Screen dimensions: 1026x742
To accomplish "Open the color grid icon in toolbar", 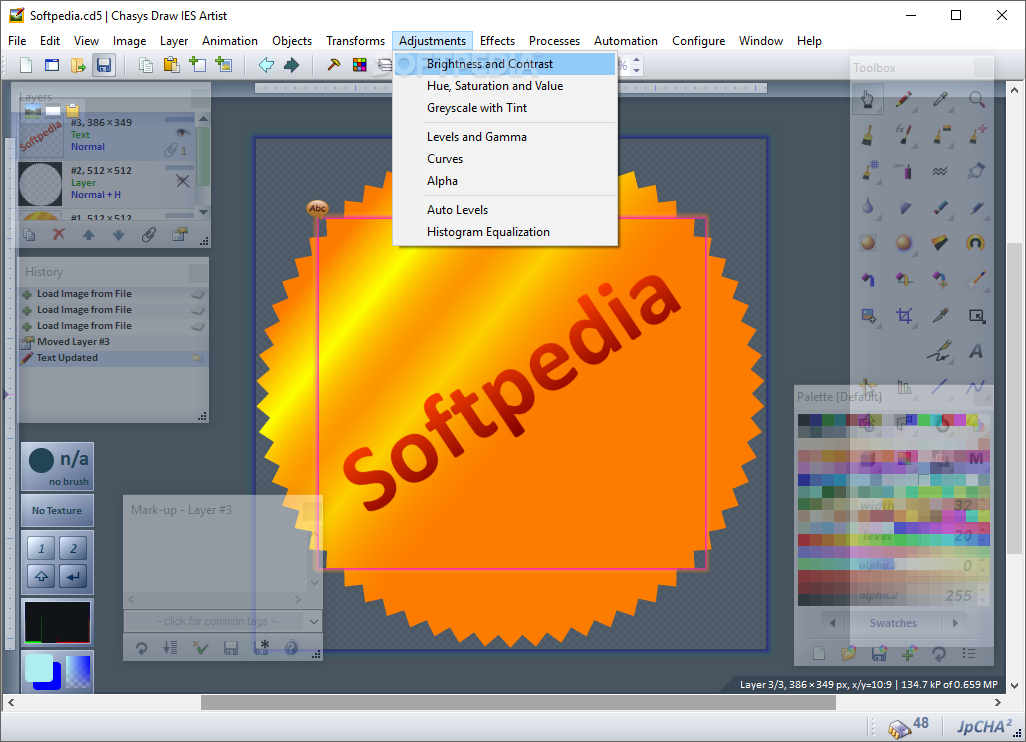I will pyautogui.click(x=360, y=65).
